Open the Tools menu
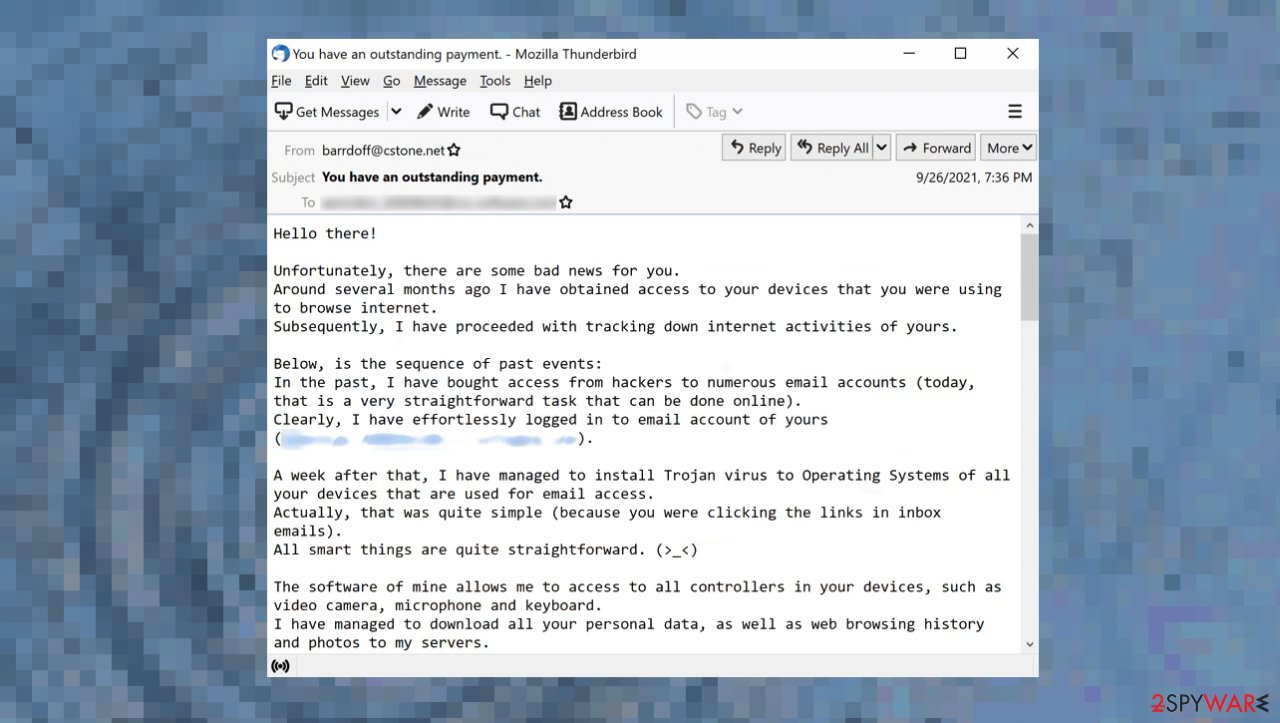Viewport: 1280px width, 723px height. [495, 81]
